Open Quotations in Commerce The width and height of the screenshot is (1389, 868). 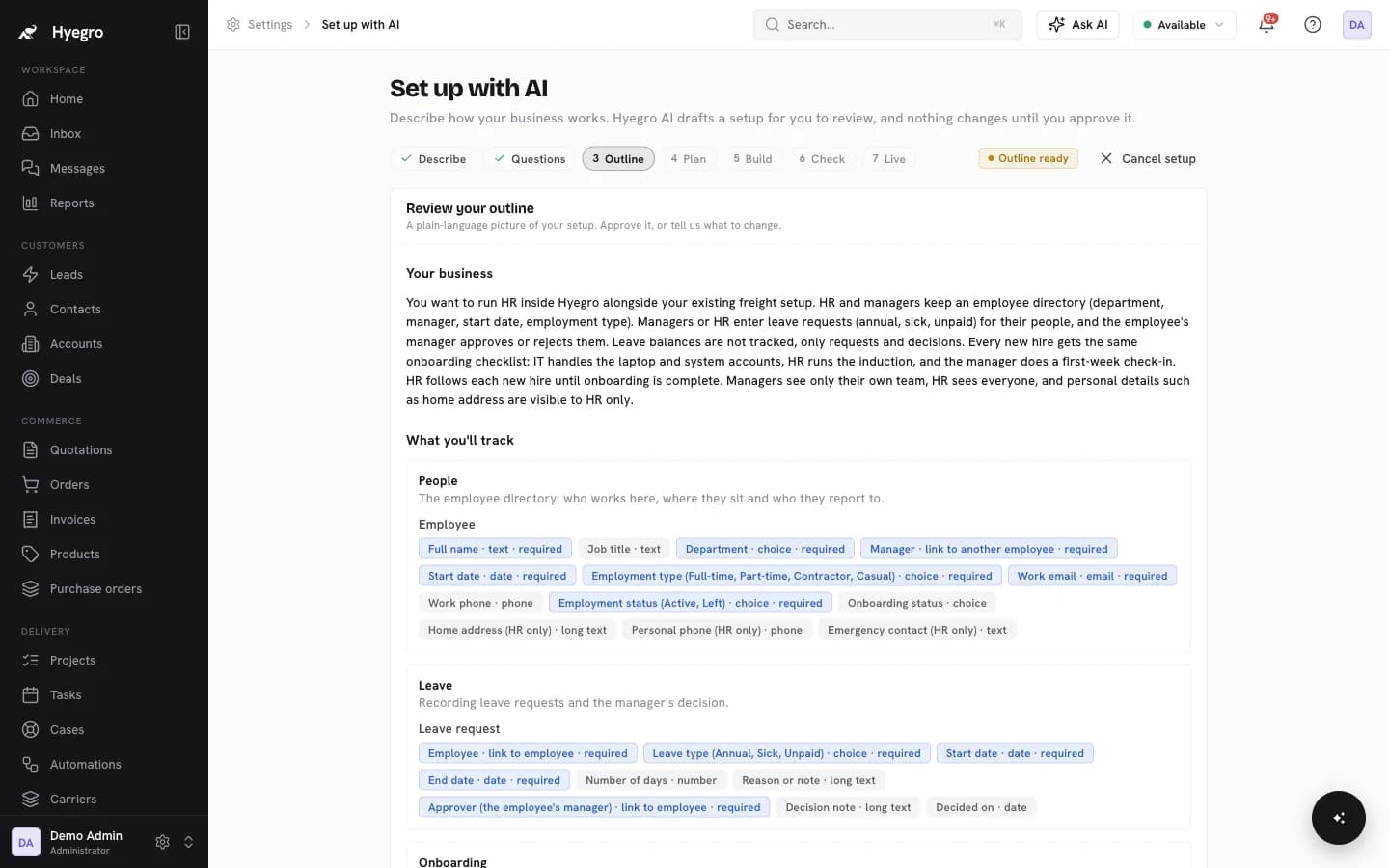104,449
